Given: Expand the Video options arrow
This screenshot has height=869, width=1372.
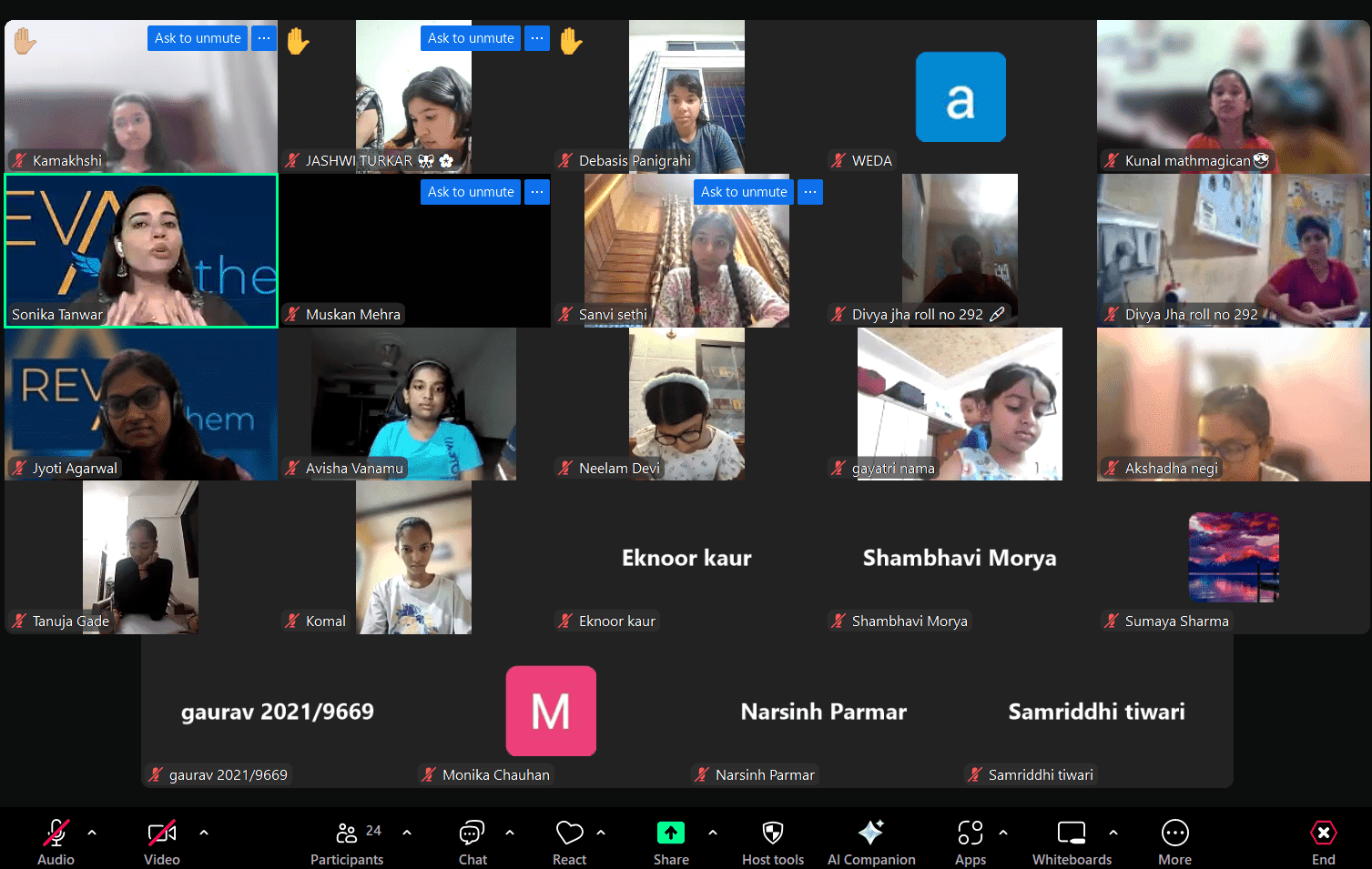Looking at the screenshot, I should tap(204, 832).
